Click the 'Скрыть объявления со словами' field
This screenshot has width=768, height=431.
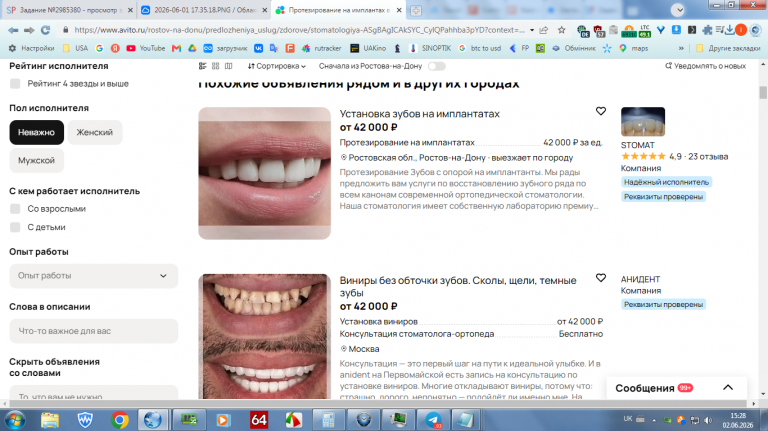point(94,392)
